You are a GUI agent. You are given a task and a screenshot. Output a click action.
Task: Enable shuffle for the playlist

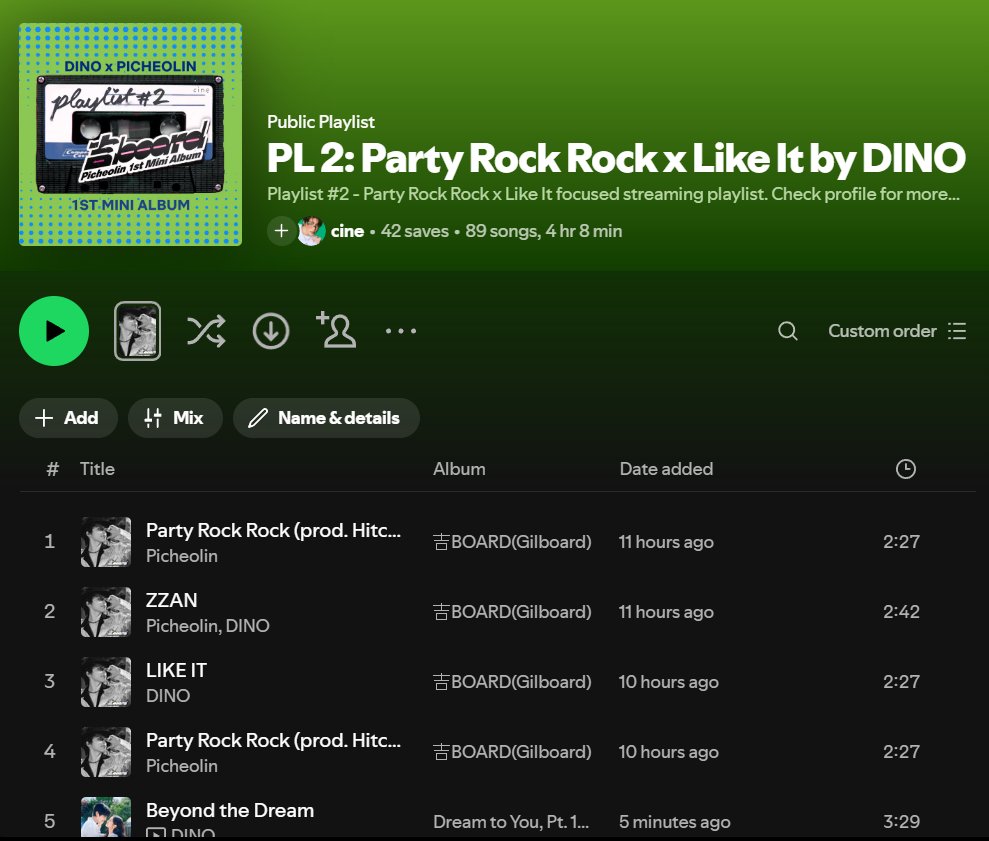(x=206, y=331)
